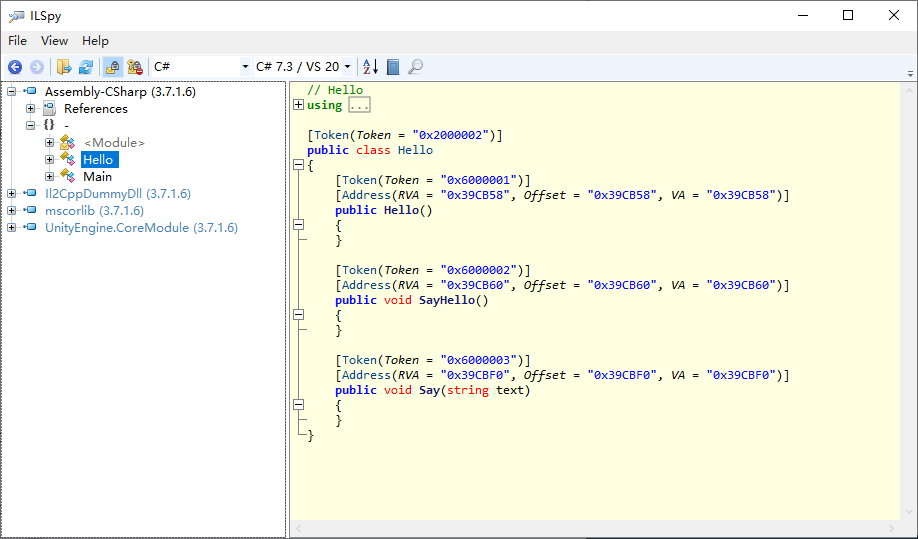
Task: Collapse the SayHello method body
Action: click(299, 314)
